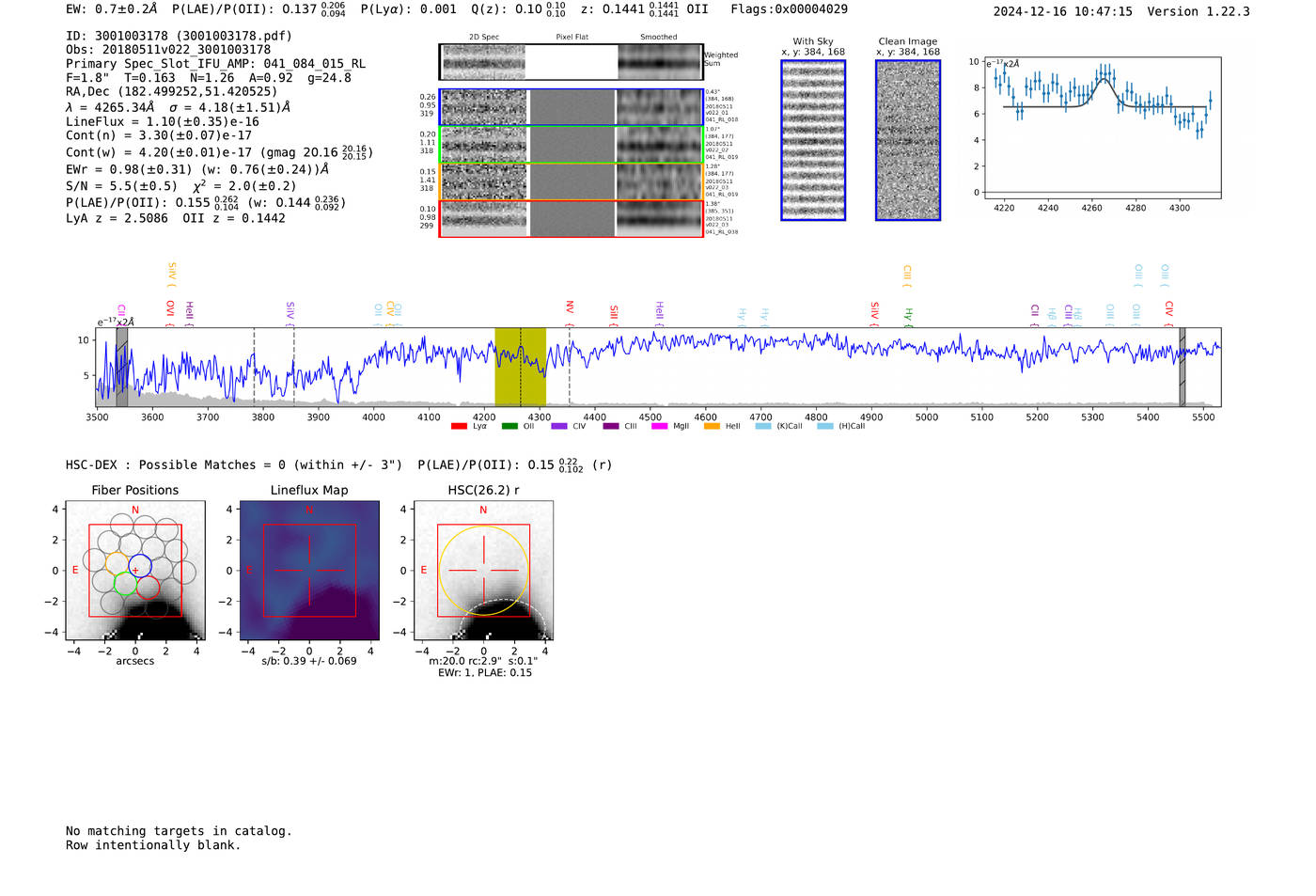Screen dimensions: 1316x896
Task: Click the red Lyα legend swatch
Action: pos(459,427)
